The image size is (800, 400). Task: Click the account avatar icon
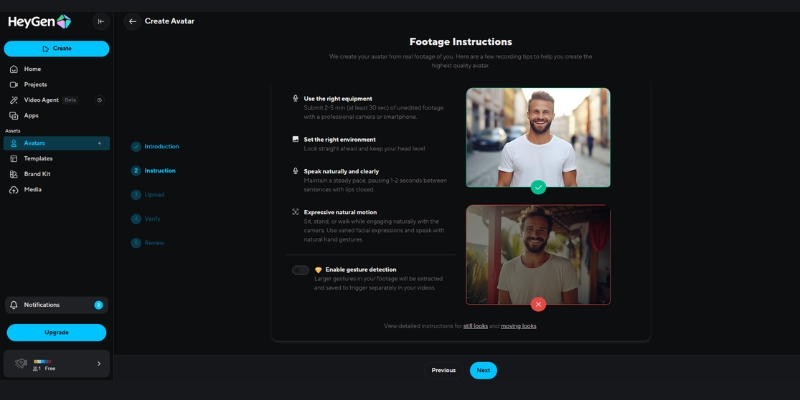coord(21,363)
